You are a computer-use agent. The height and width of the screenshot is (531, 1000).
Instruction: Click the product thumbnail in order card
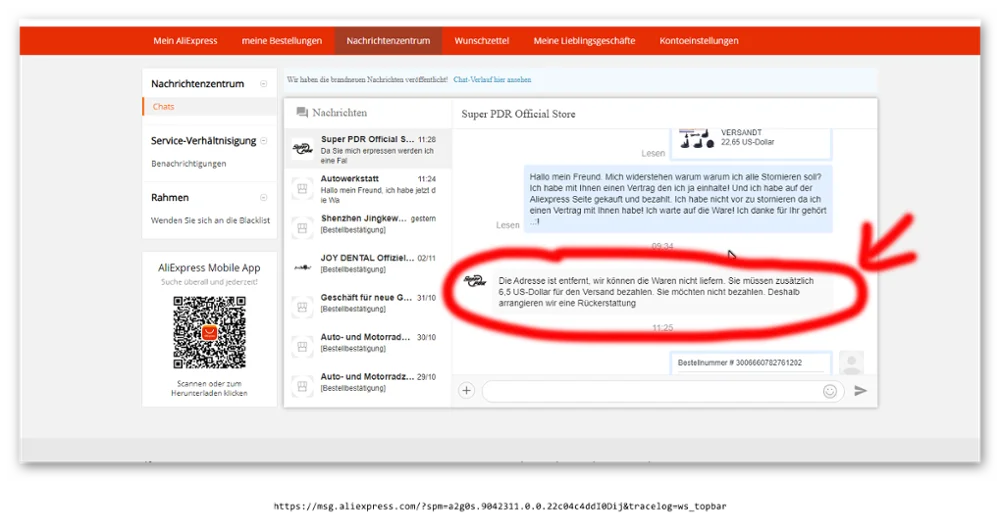[696, 138]
